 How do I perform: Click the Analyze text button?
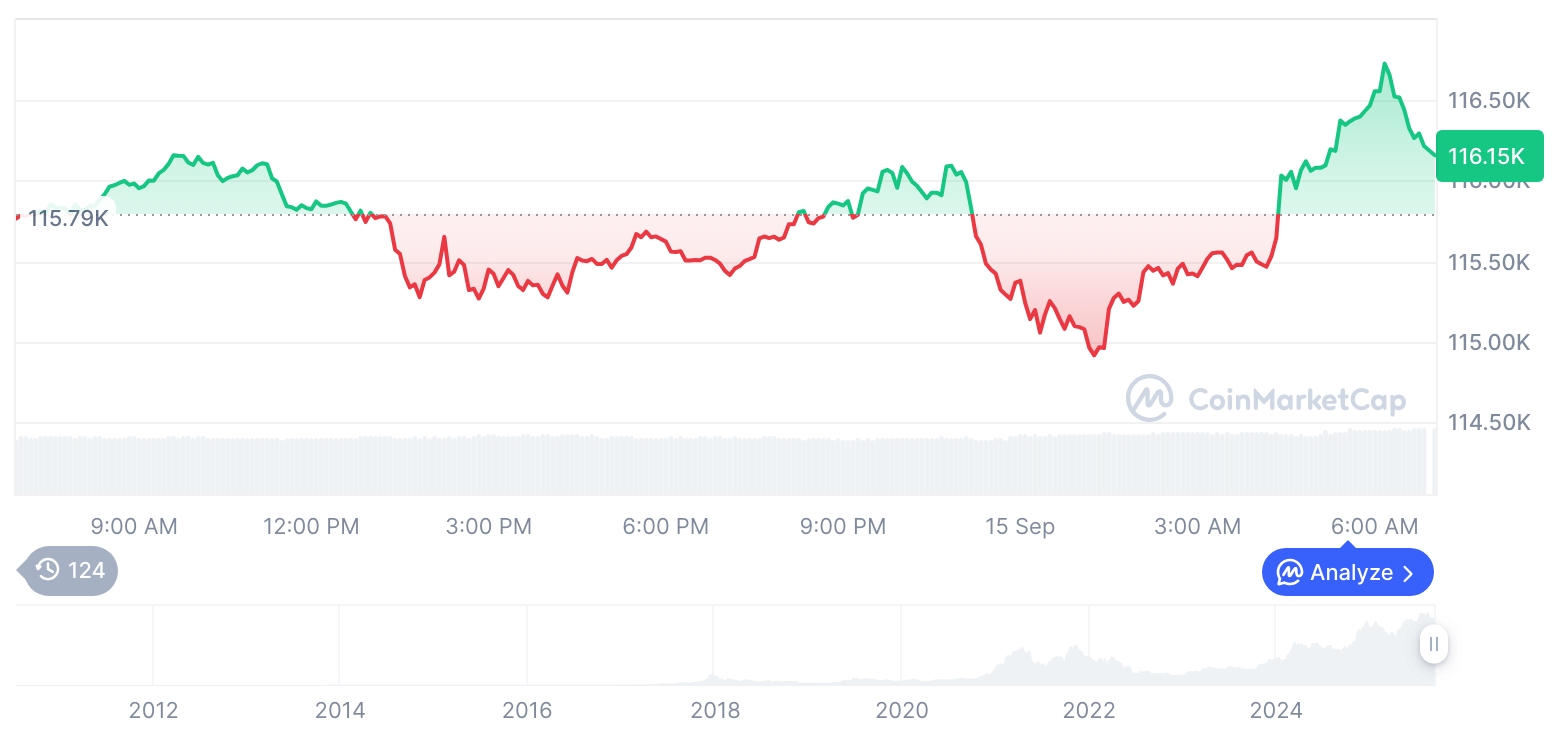pyautogui.click(x=1351, y=573)
